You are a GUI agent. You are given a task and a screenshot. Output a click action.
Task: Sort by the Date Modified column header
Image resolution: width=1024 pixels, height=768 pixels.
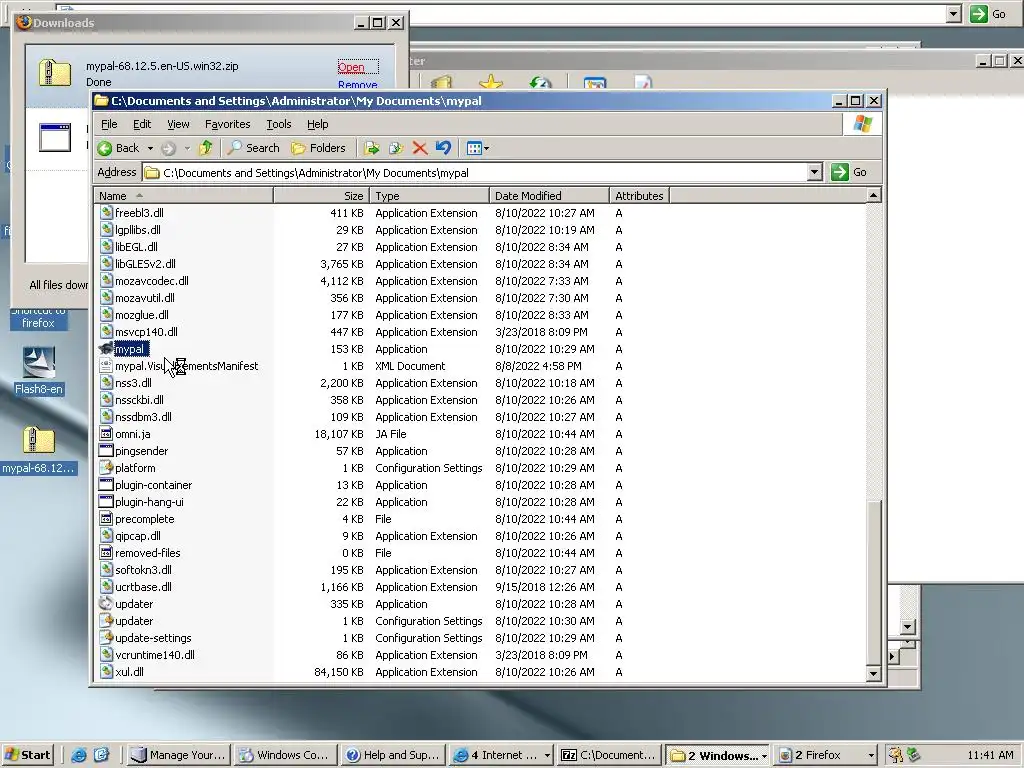coord(549,196)
